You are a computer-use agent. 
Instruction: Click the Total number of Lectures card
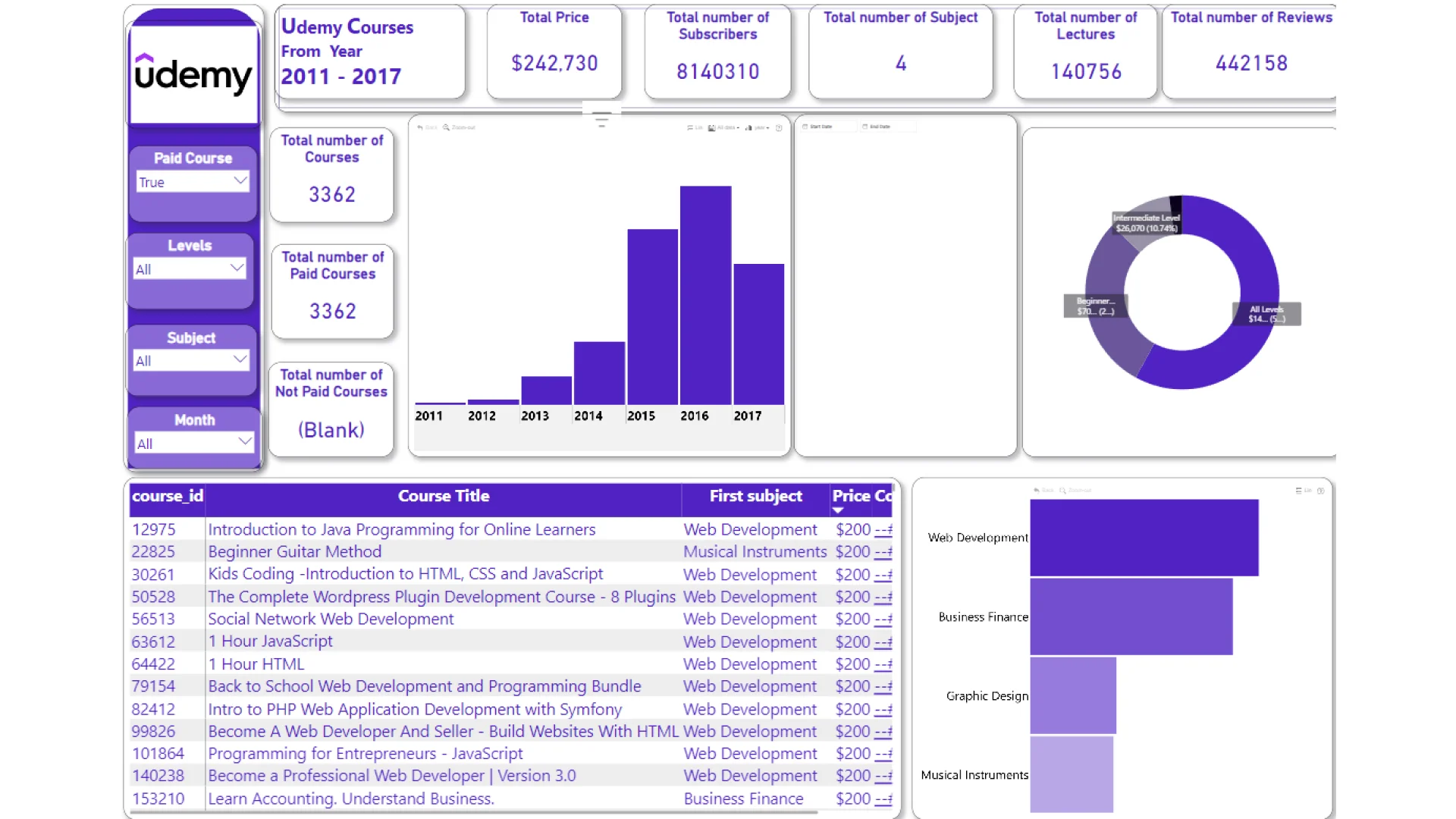coord(1085,52)
